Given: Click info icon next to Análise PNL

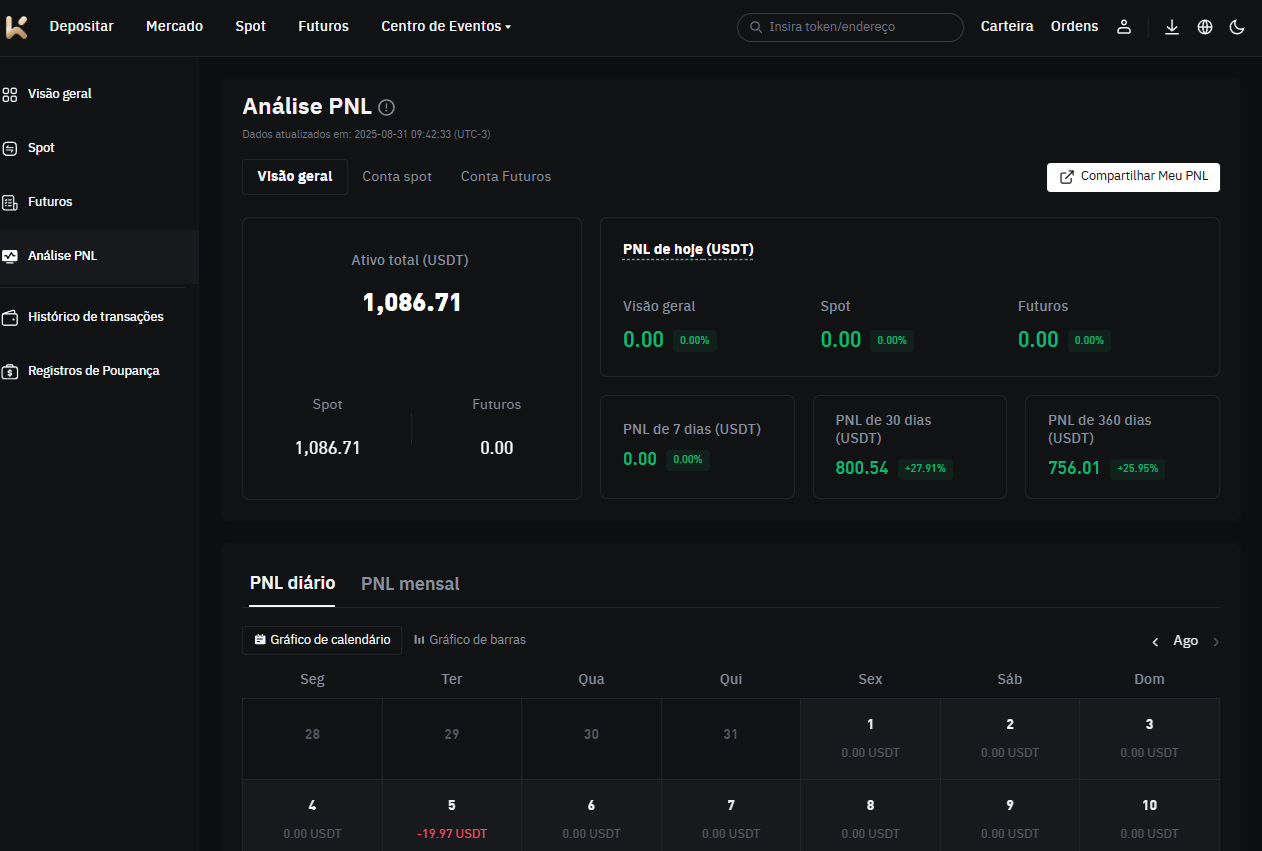Looking at the screenshot, I should click(x=387, y=107).
